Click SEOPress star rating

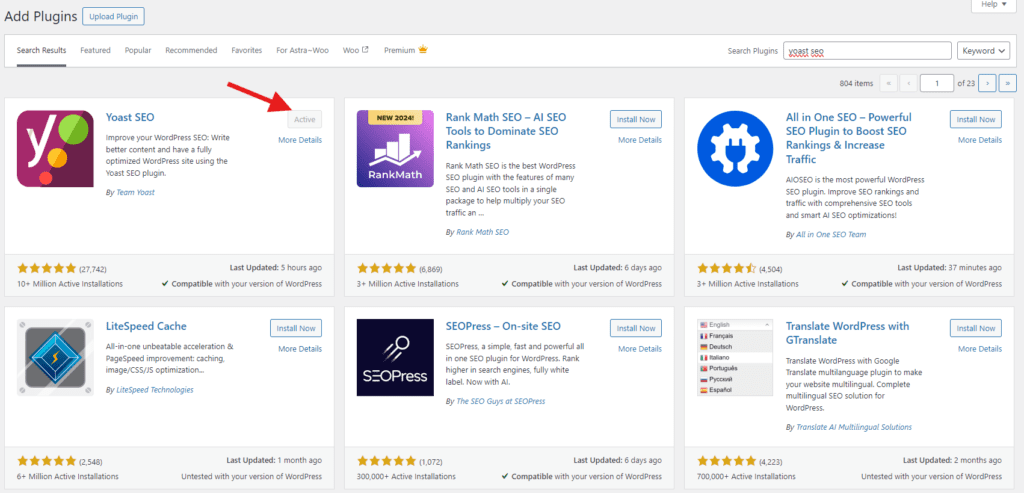[387, 460]
